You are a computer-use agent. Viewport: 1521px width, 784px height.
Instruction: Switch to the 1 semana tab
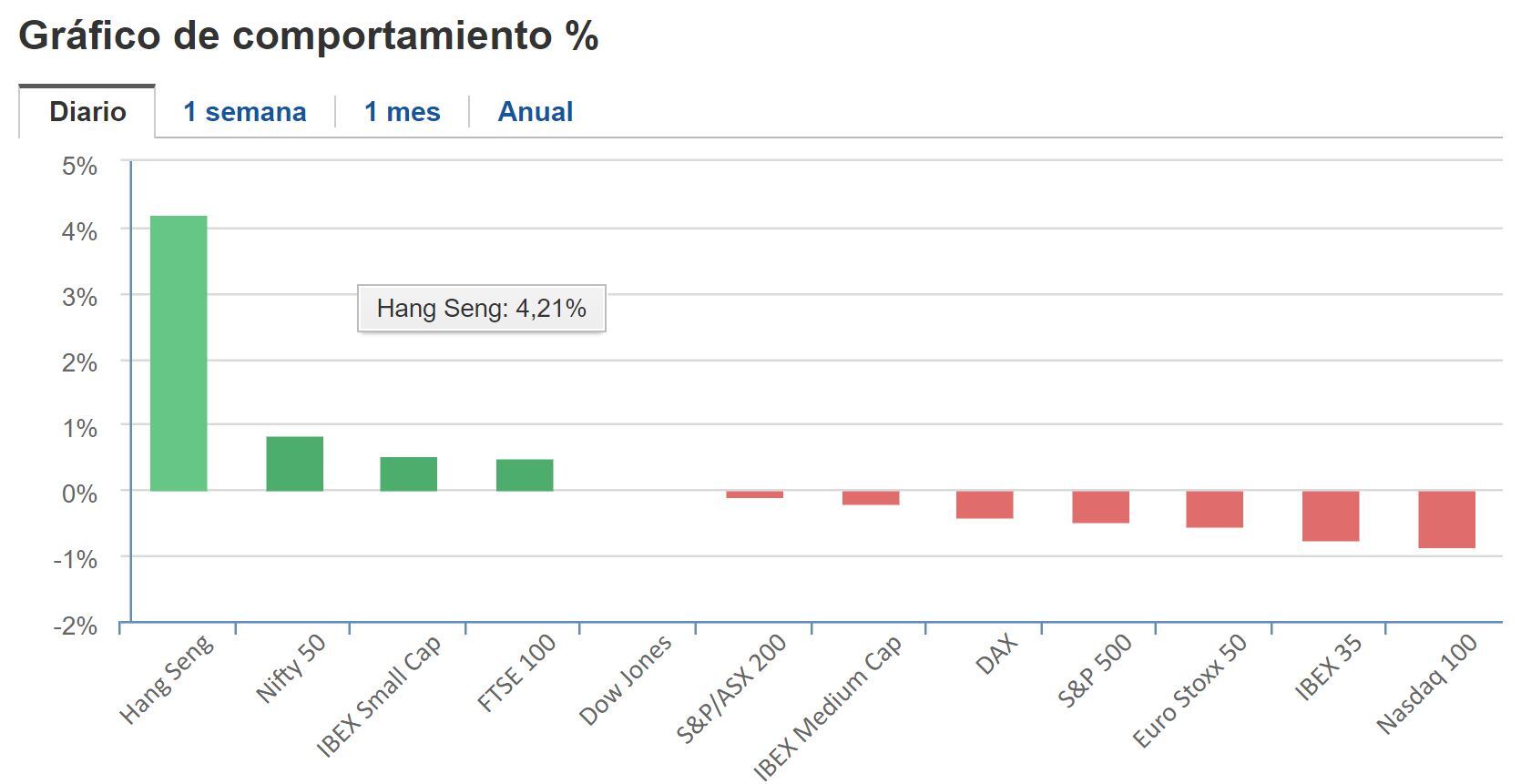point(244,112)
